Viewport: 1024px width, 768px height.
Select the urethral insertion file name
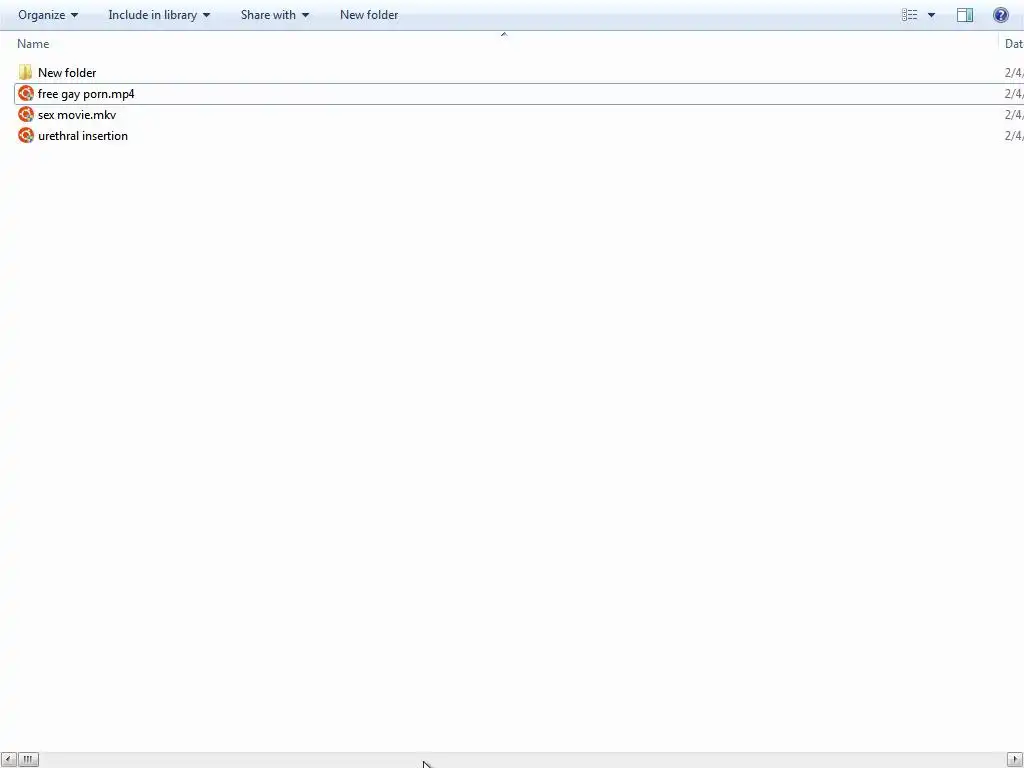(x=83, y=136)
